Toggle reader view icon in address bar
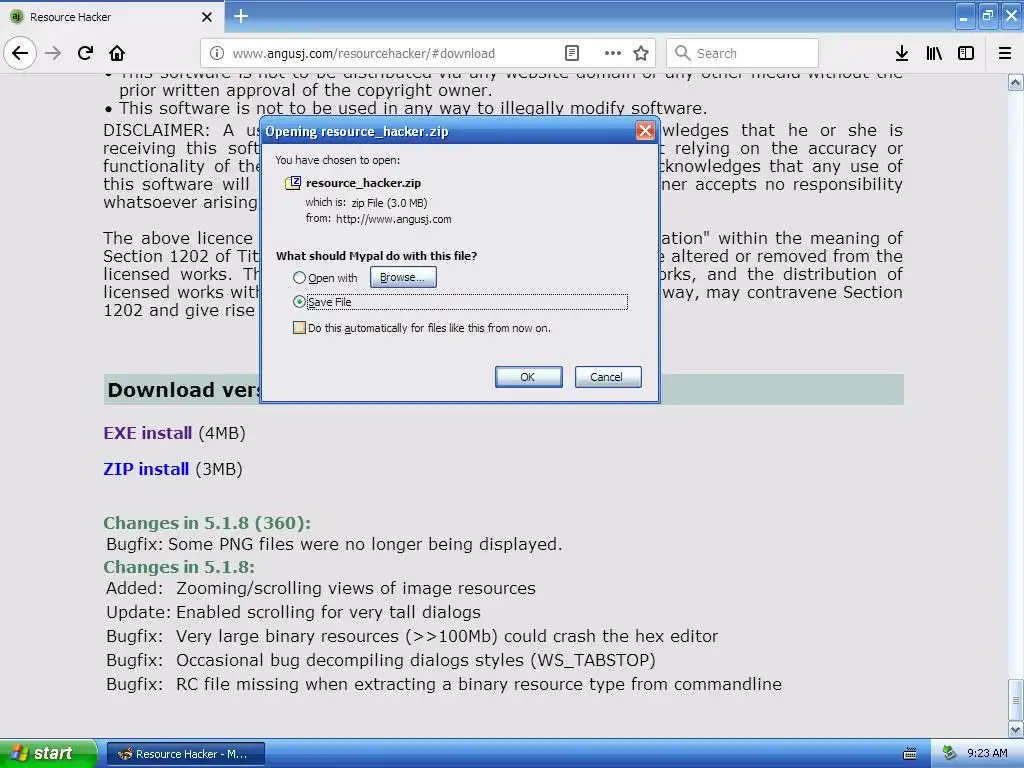Screen dimensions: 1024x768 point(571,53)
